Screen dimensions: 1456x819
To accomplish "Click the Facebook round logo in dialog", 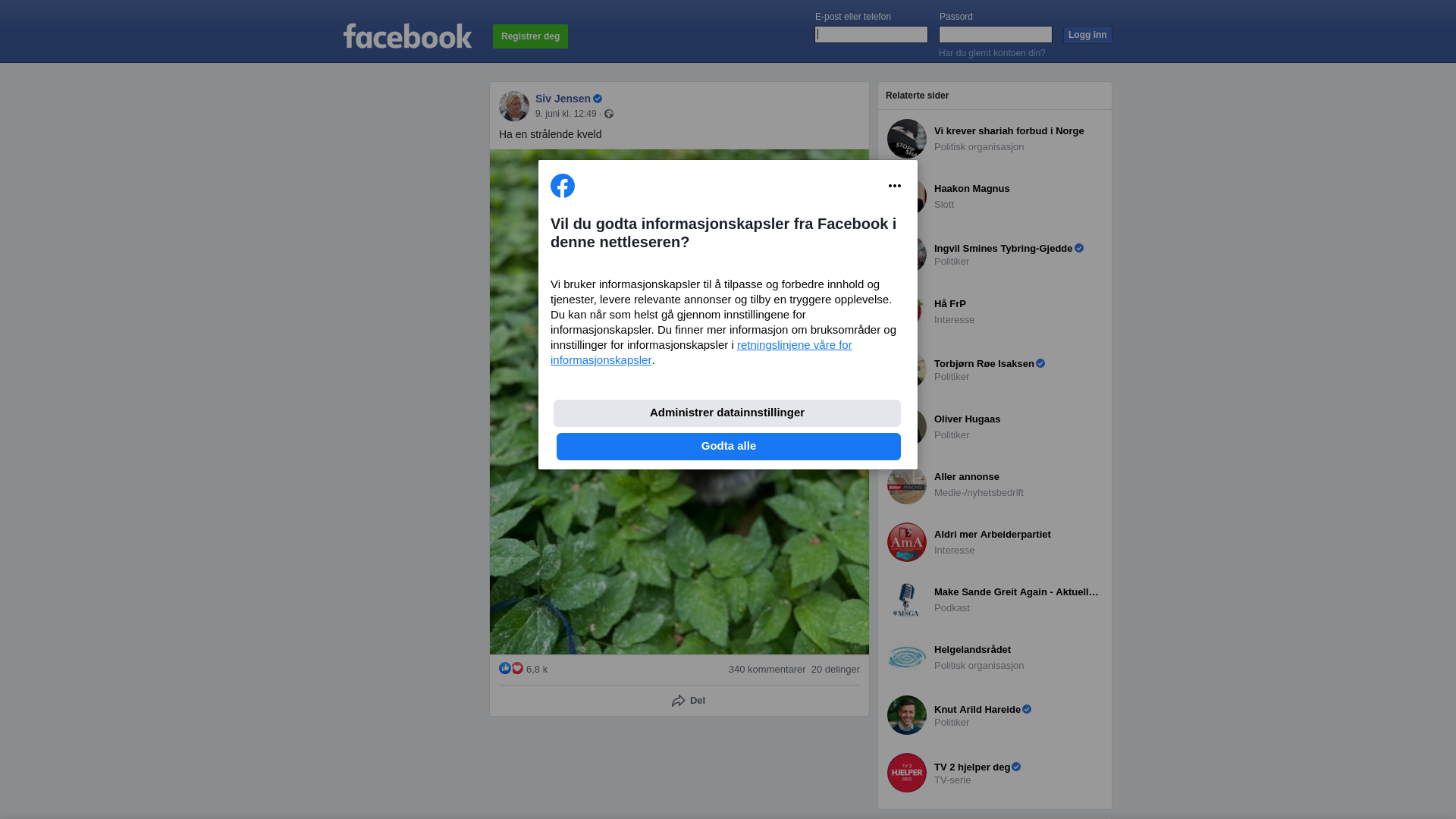I will click(563, 186).
